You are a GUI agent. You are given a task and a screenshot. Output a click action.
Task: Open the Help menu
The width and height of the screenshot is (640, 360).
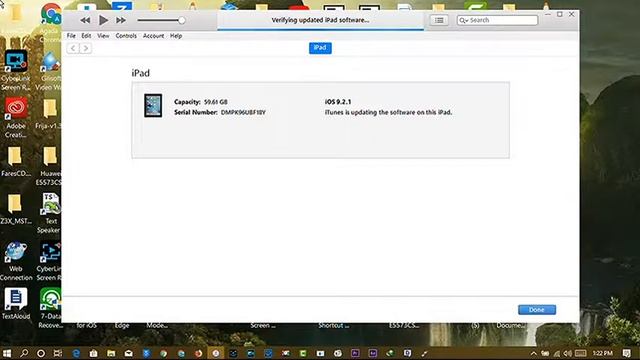click(x=176, y=36)
